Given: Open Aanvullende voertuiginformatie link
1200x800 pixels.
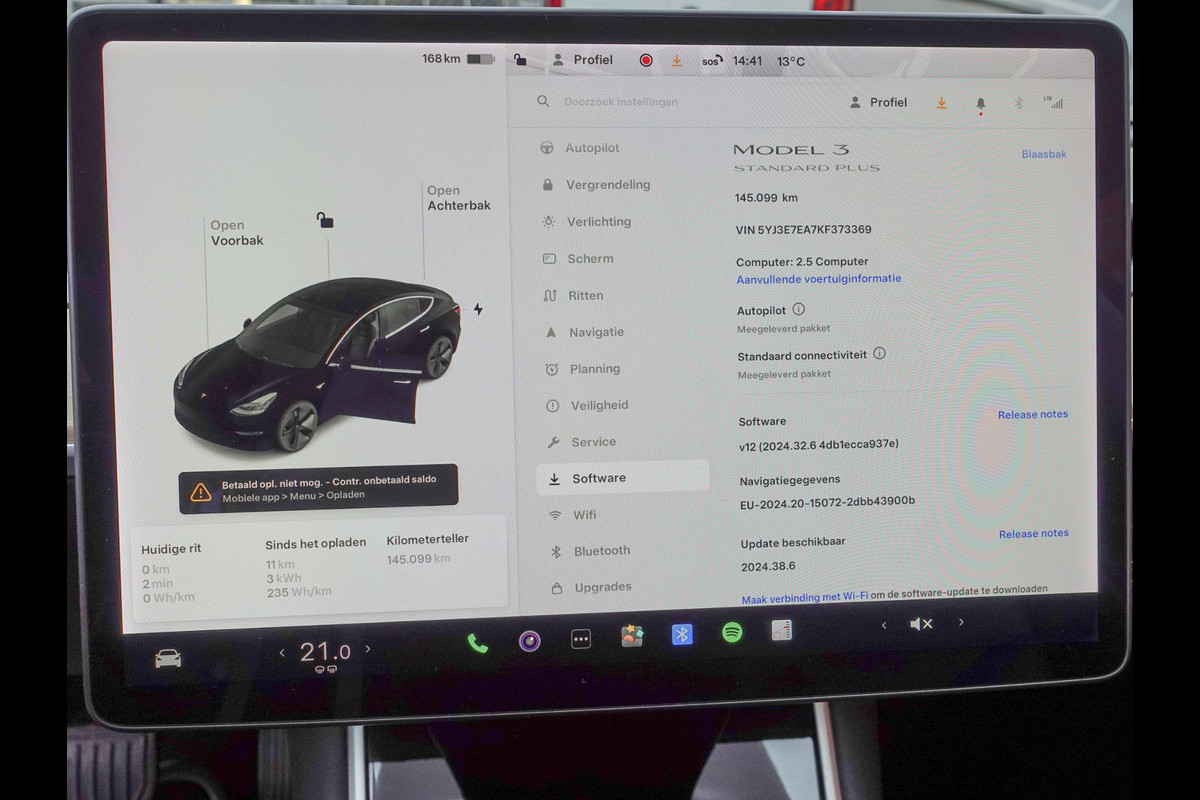Looking at the screenshot, I should pos(818,279).
